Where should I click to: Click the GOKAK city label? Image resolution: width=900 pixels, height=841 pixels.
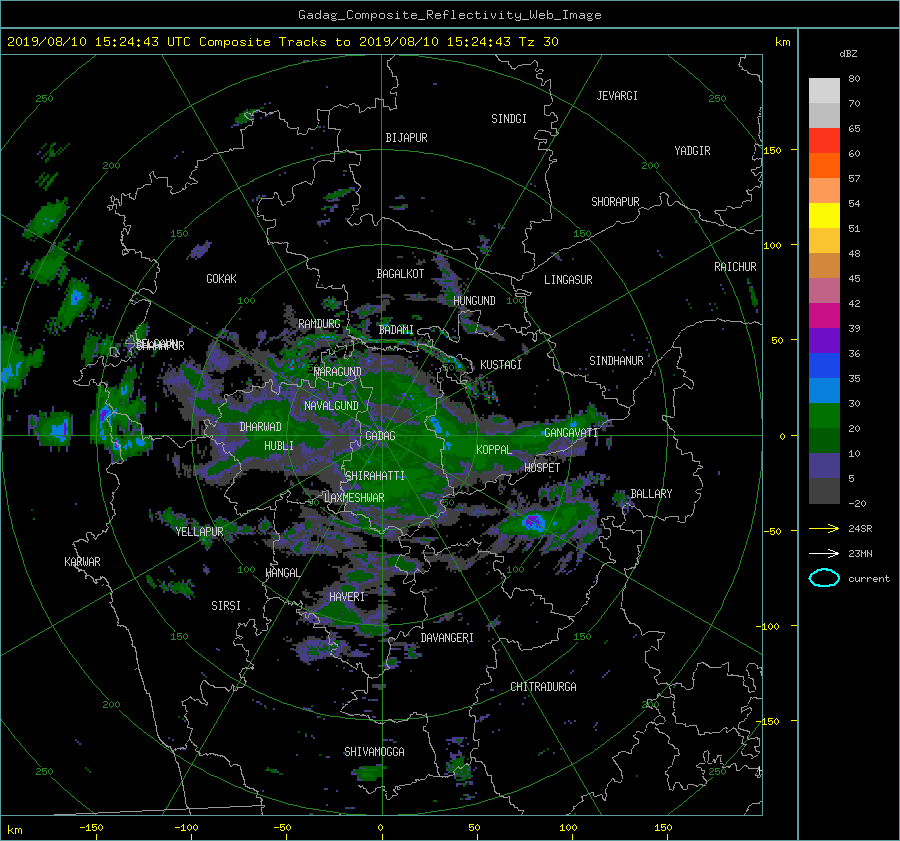(x=221, y=279)
